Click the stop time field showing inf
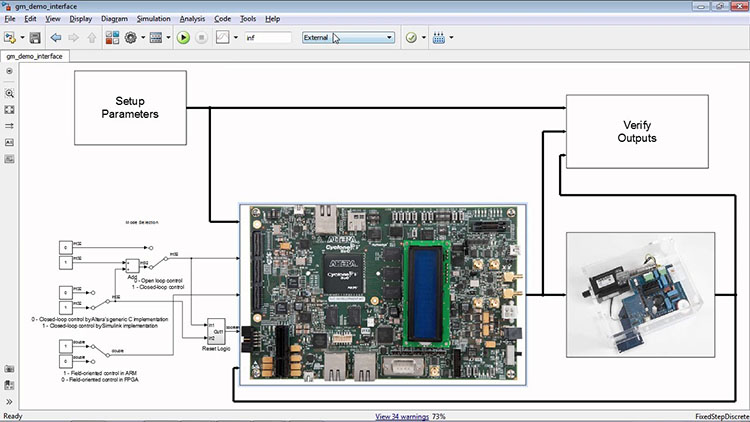 268,37
